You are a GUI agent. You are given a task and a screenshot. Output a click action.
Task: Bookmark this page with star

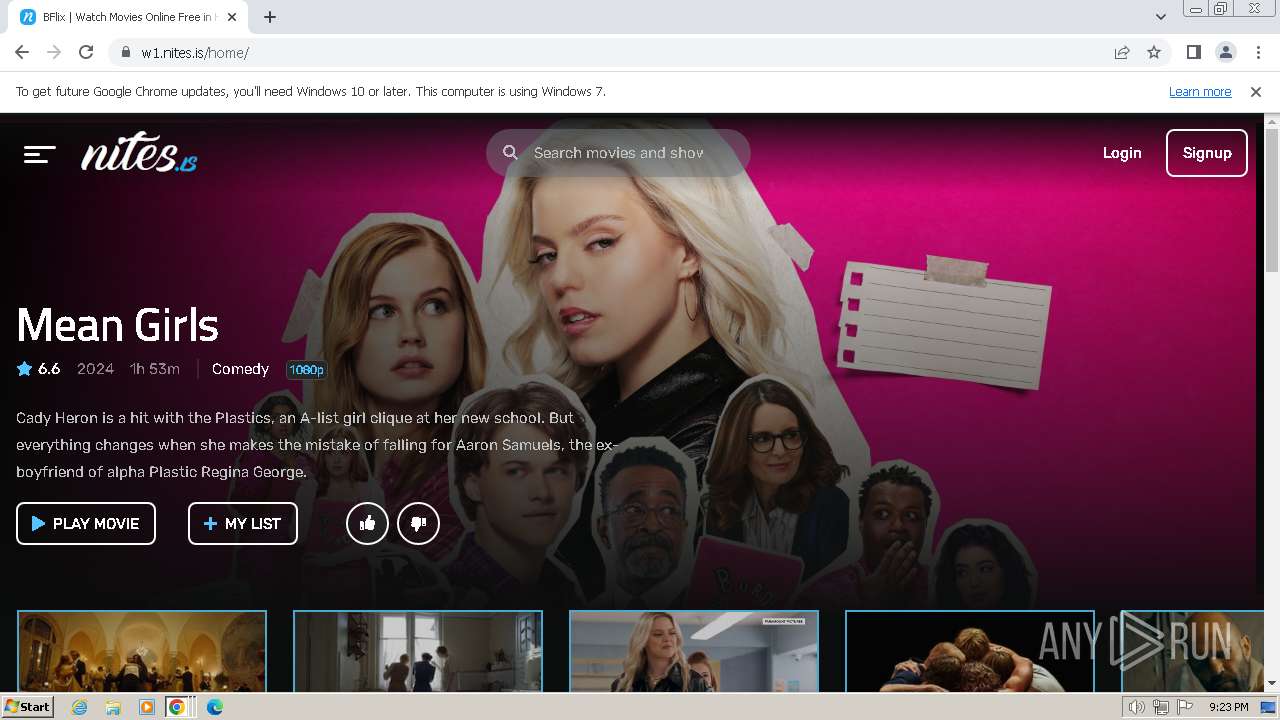(x=1154, y=52)
